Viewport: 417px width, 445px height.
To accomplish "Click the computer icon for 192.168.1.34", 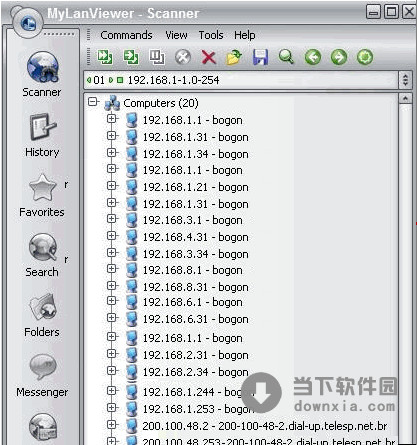I will (x=132, y=154).
